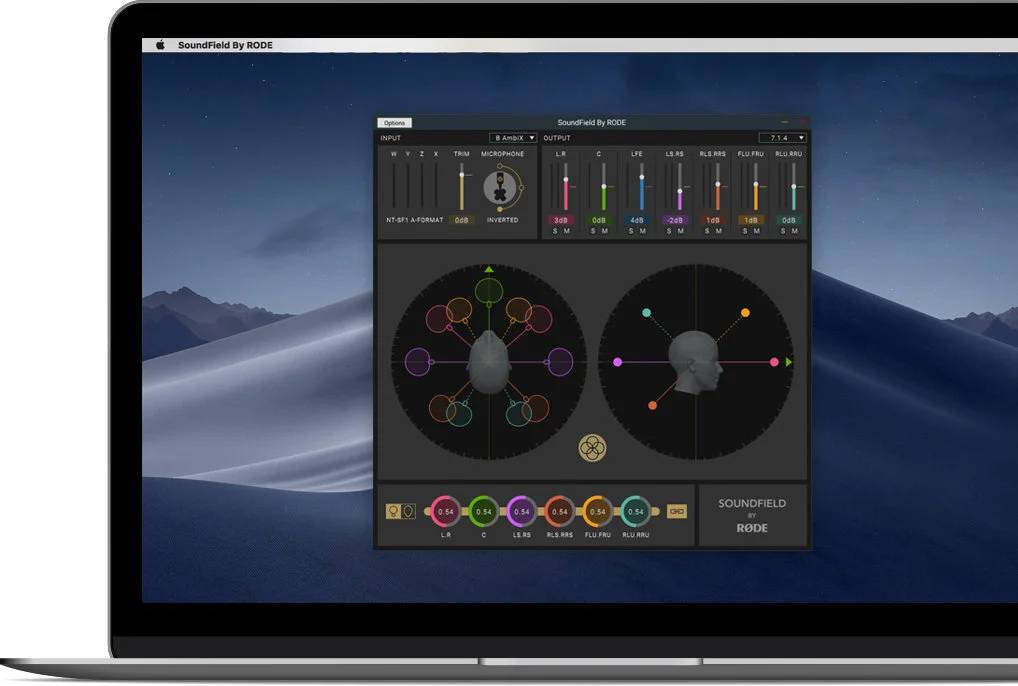Open the 7.1.4 output format dropdown
This screenshot has height=686, width=1018.
782,138
